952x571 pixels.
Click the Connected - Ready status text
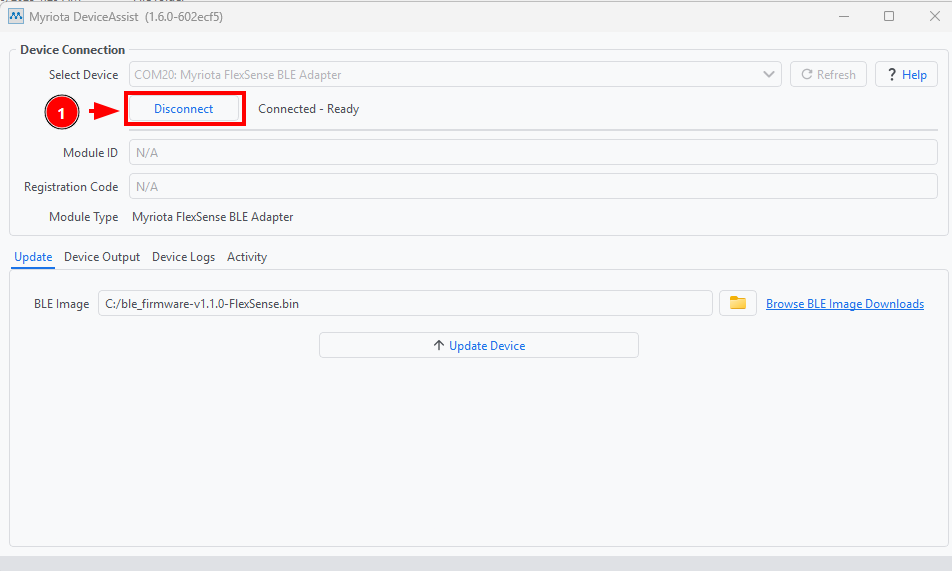pyautogui.click(x=308, y=109)
